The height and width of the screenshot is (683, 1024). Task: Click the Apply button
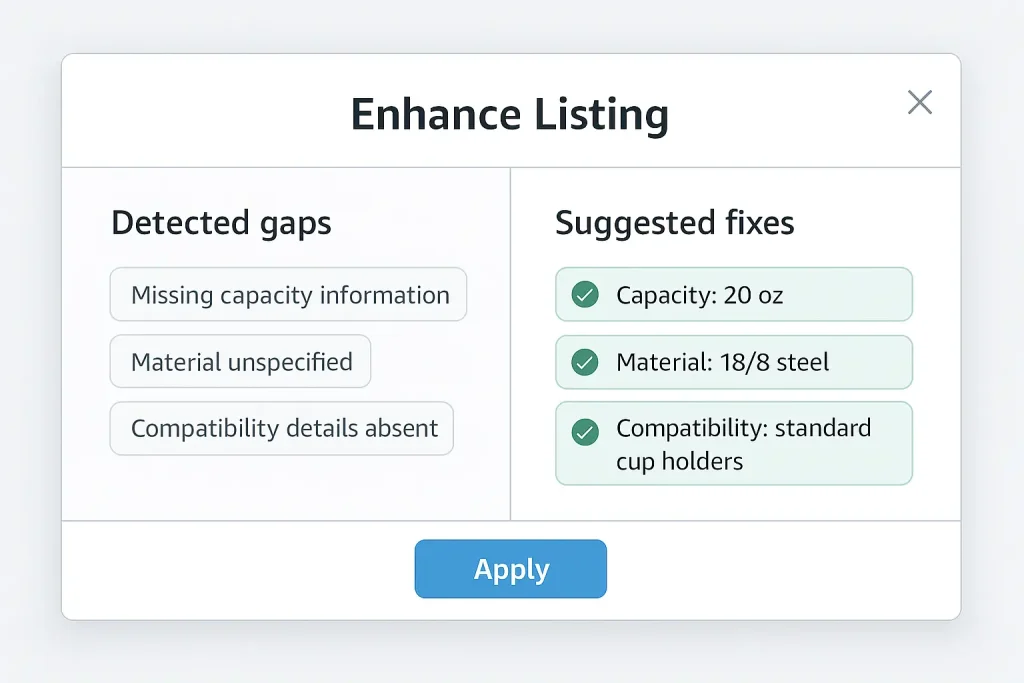[511, 569]
